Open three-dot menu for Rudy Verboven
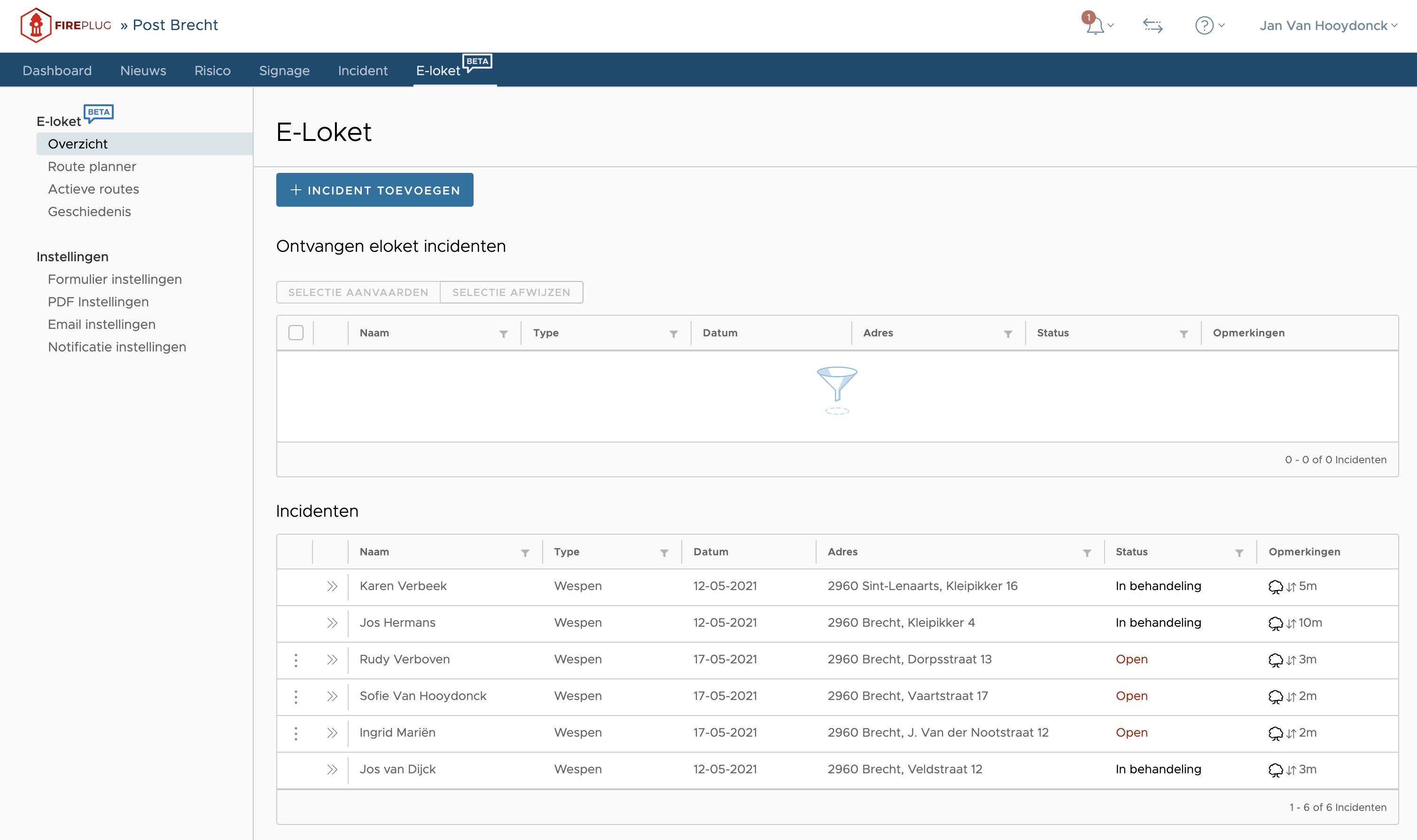 [x=296, y=660]
